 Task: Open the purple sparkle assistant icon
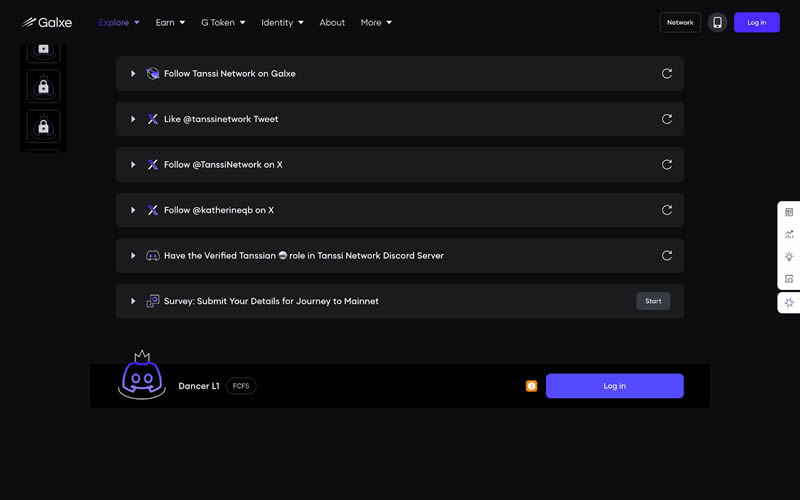tap(789, 302)
